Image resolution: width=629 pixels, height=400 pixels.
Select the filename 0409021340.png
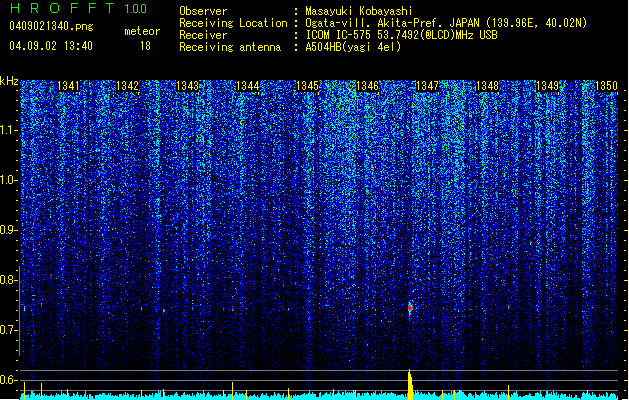coord(51,26)
